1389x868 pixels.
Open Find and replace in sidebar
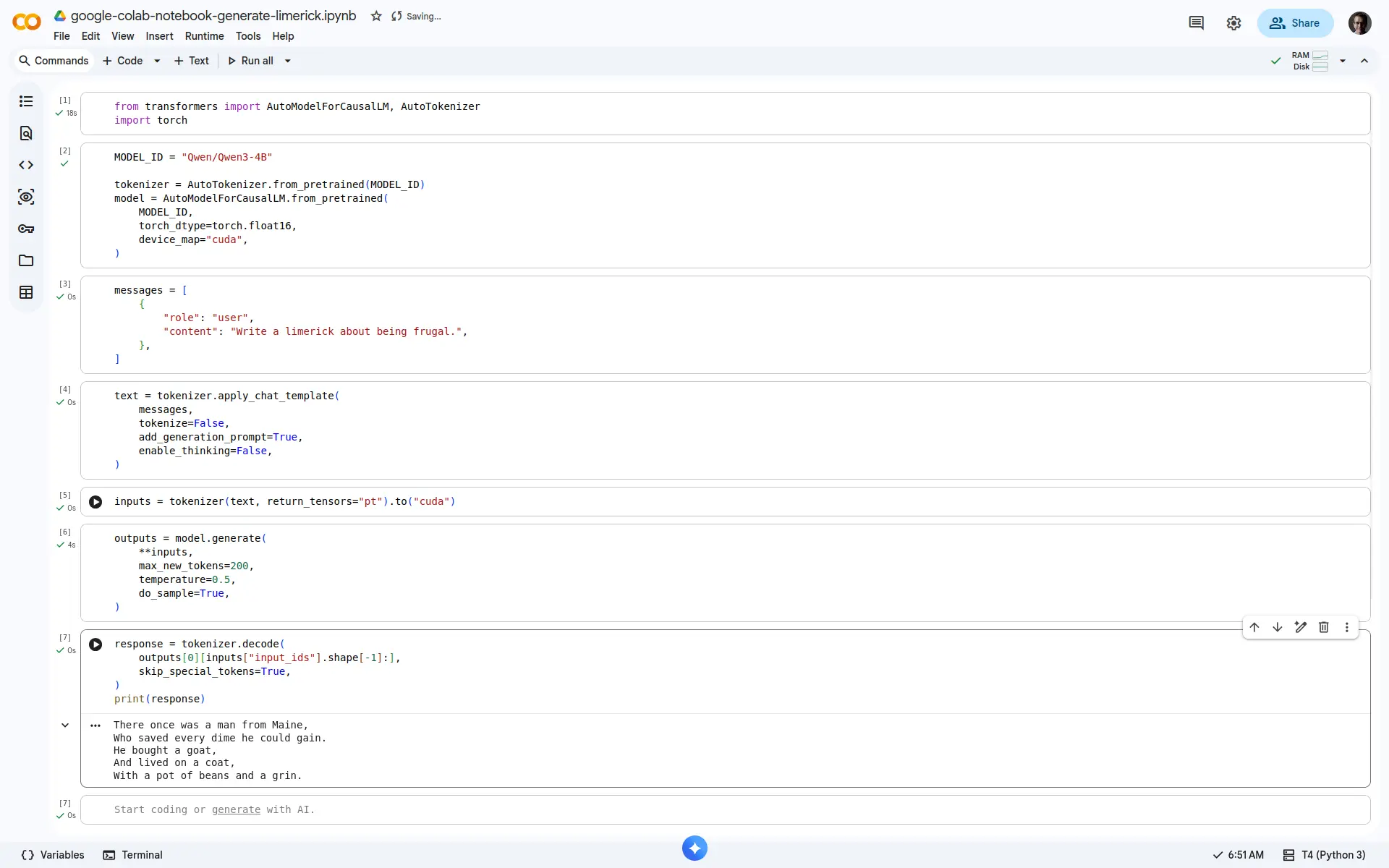(x=26, y=133)
